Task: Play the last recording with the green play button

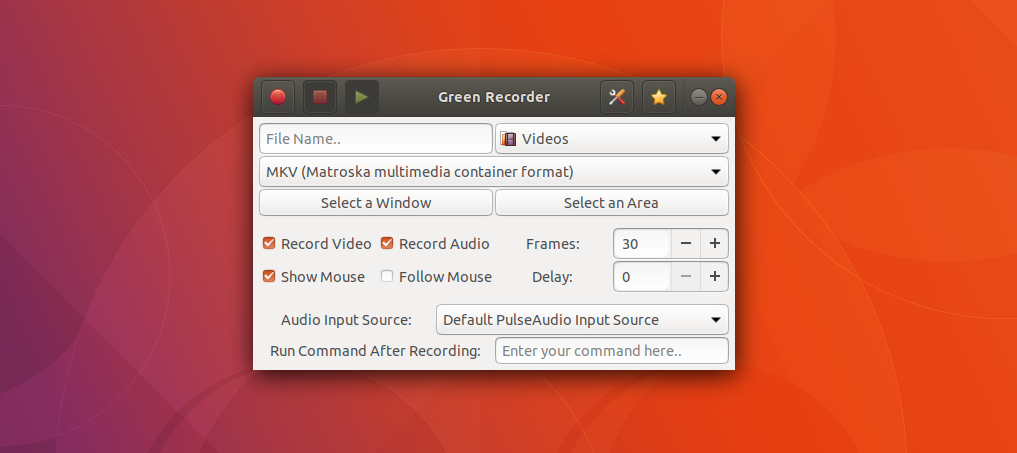Action: pos(361,97)
